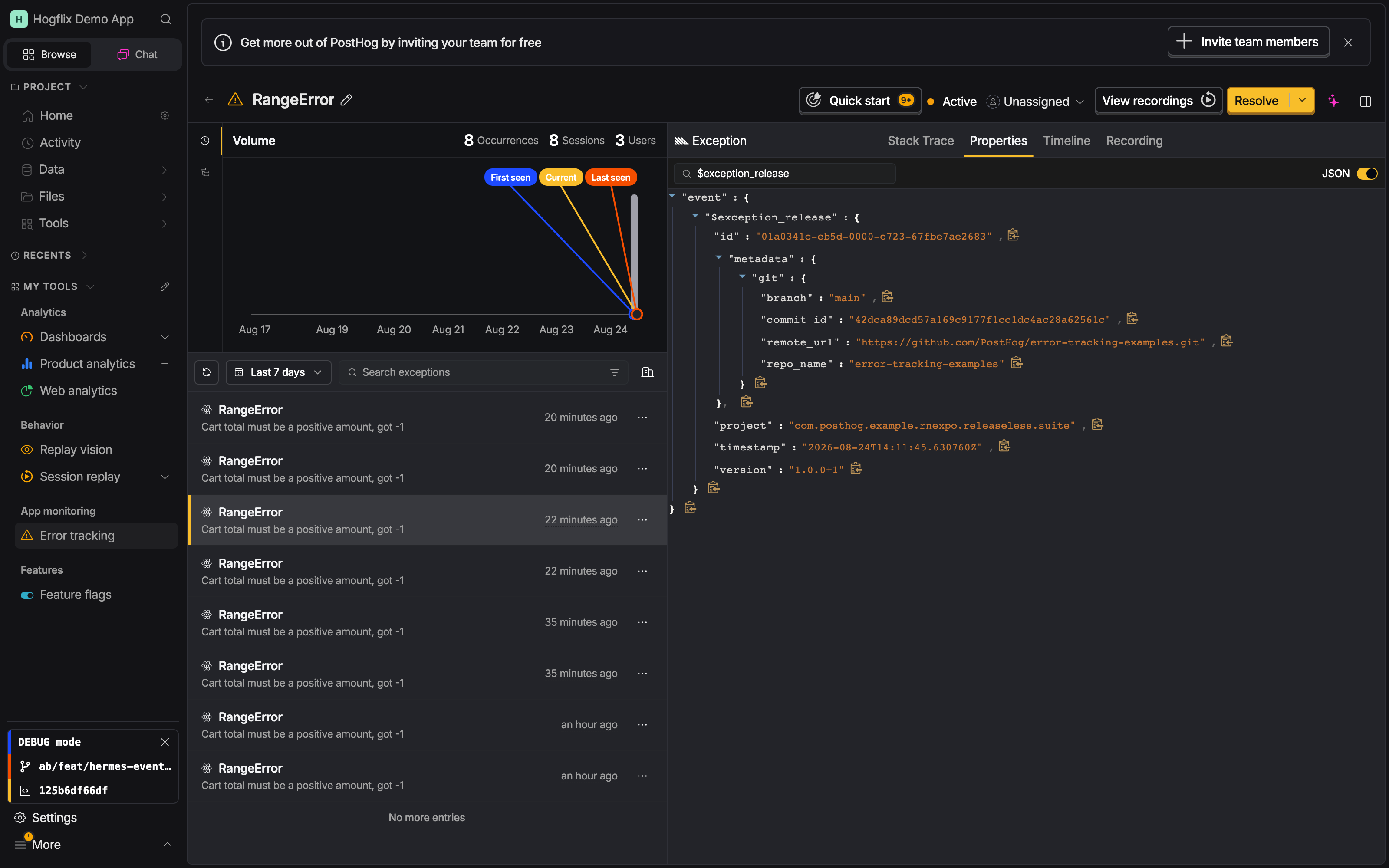Expand the Session replay section
The height and width of the screenshot is (868, 1389).
pyautogui.click(x=165, y=477)
